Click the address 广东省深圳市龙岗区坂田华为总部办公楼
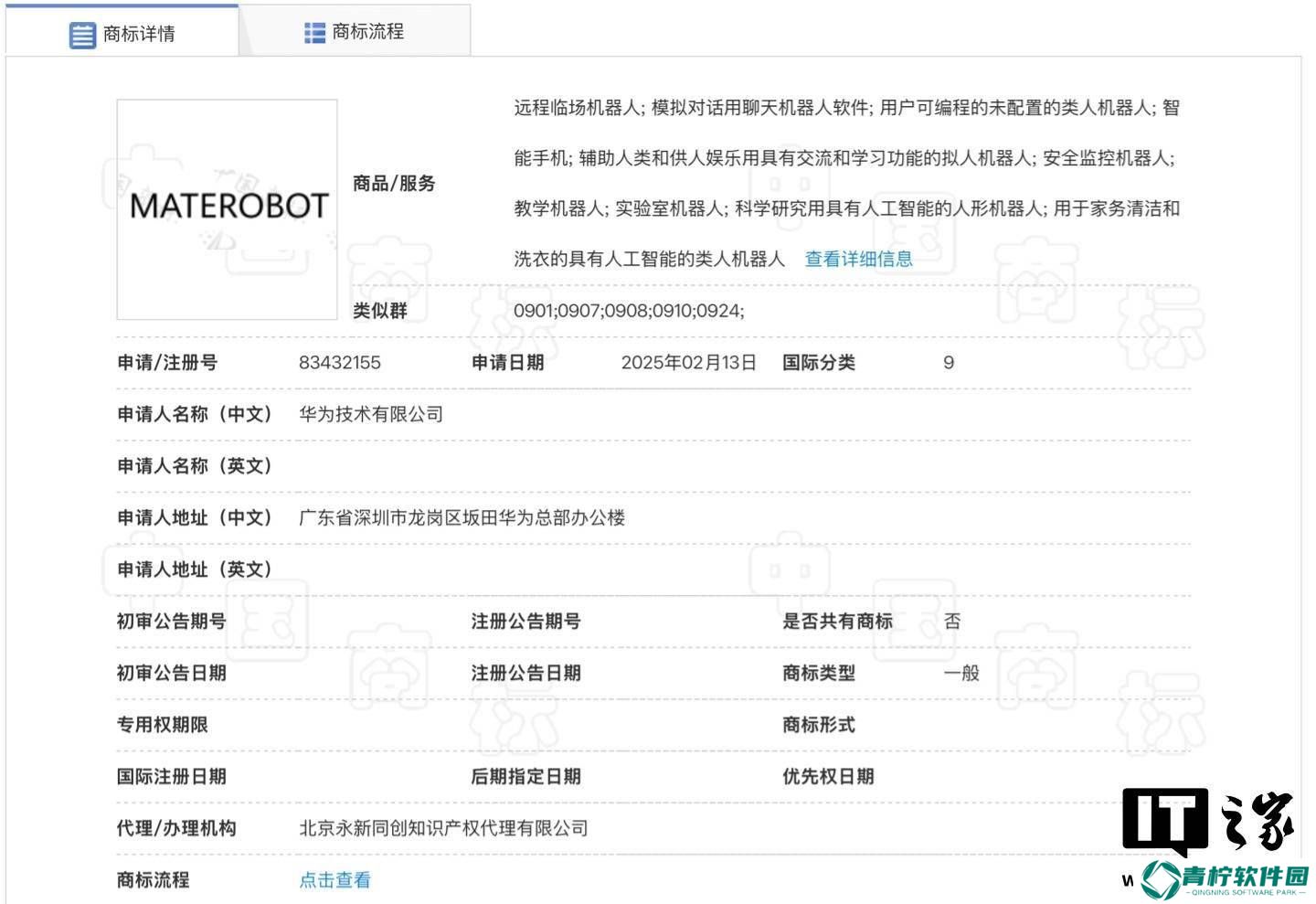Screen dimensions: 1316x904 click(462, 518)
